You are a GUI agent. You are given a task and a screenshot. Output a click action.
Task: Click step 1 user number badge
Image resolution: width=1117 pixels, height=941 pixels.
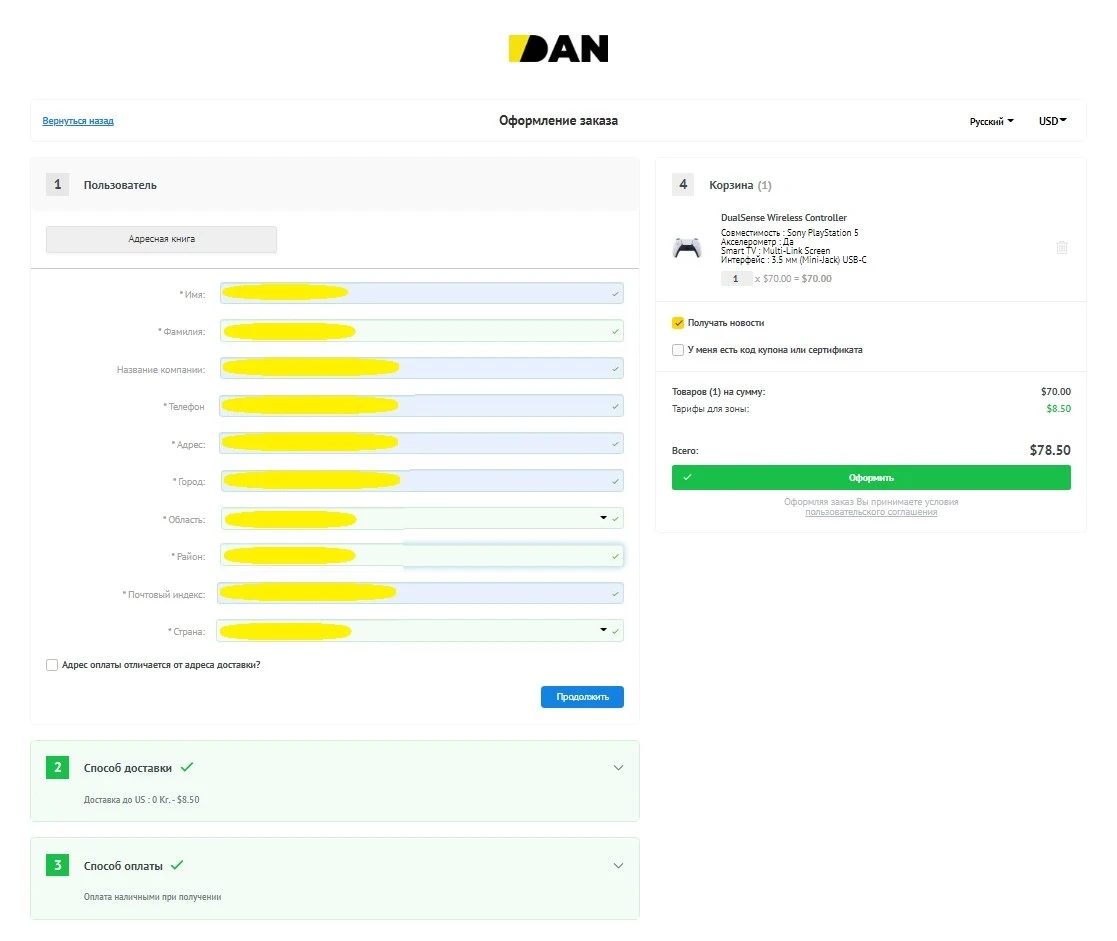tap(57, 184)
